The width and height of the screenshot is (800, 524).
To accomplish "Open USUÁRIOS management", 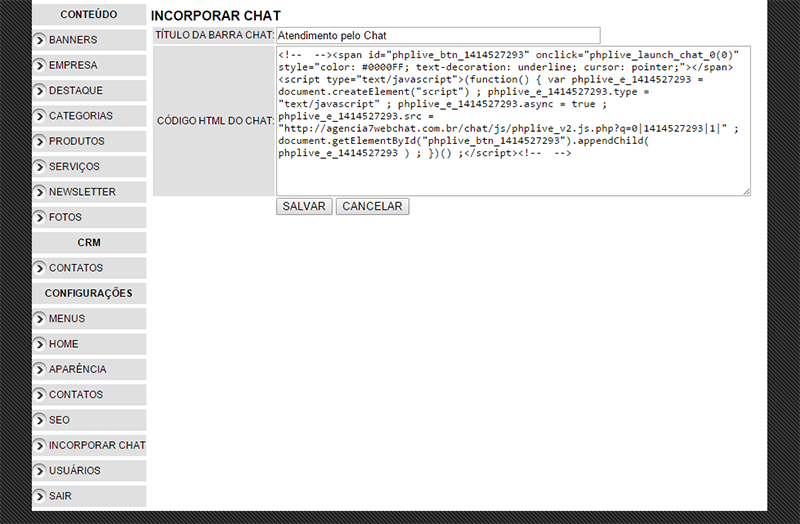I will click(x=89, y=470).
